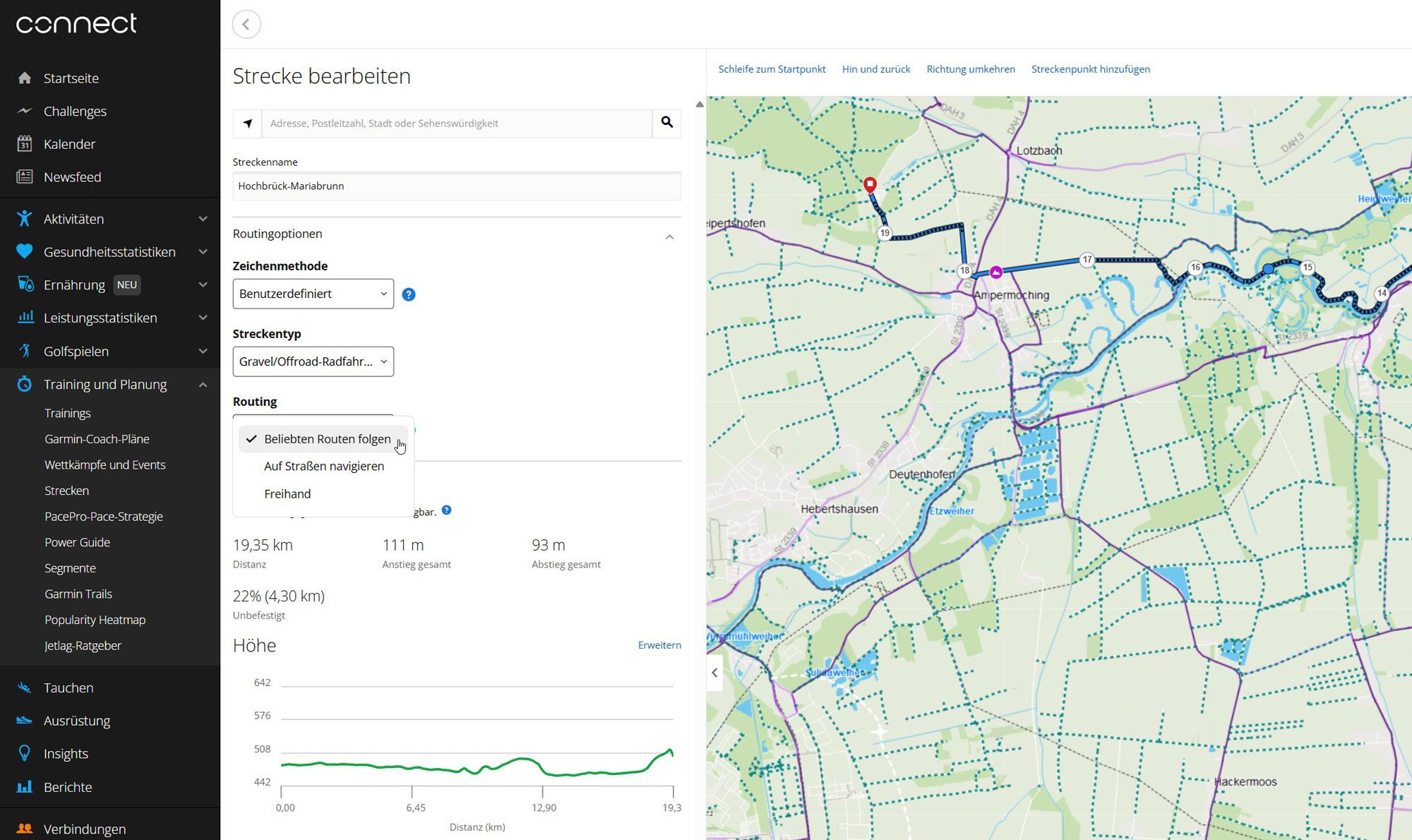Viewport: 1412px width, 840px height.
Task: Open Strecken in the sidebar menu
Action: [66, 491]
